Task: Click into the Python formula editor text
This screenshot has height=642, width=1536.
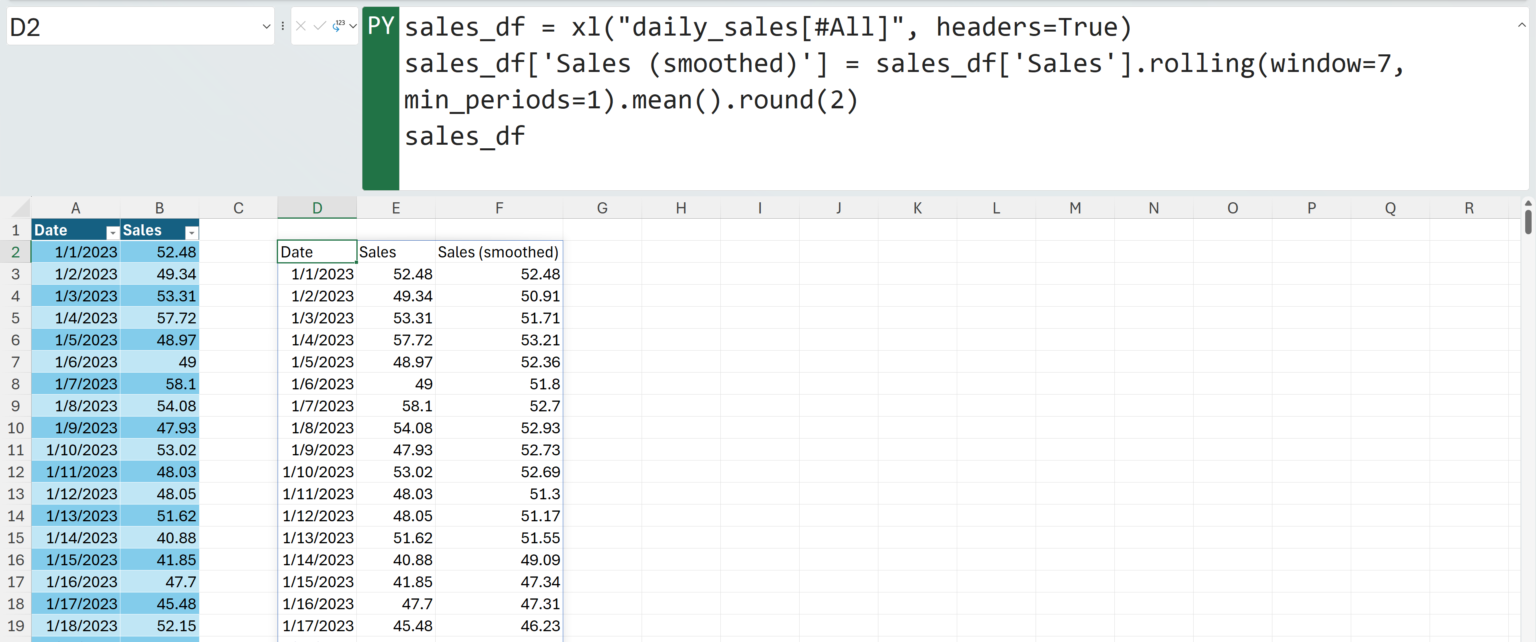Action: [950, 98]
